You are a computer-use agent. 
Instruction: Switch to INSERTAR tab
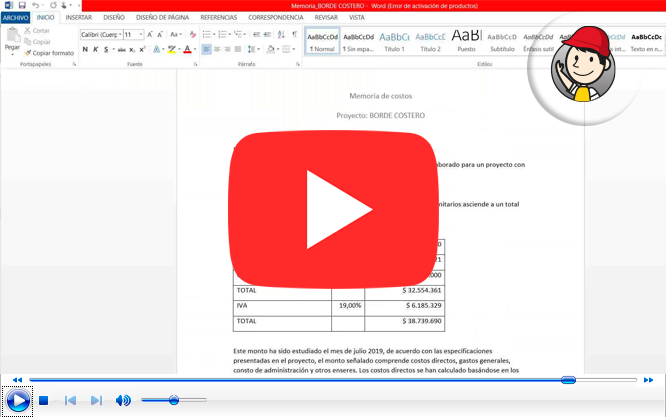click(79, 17)
